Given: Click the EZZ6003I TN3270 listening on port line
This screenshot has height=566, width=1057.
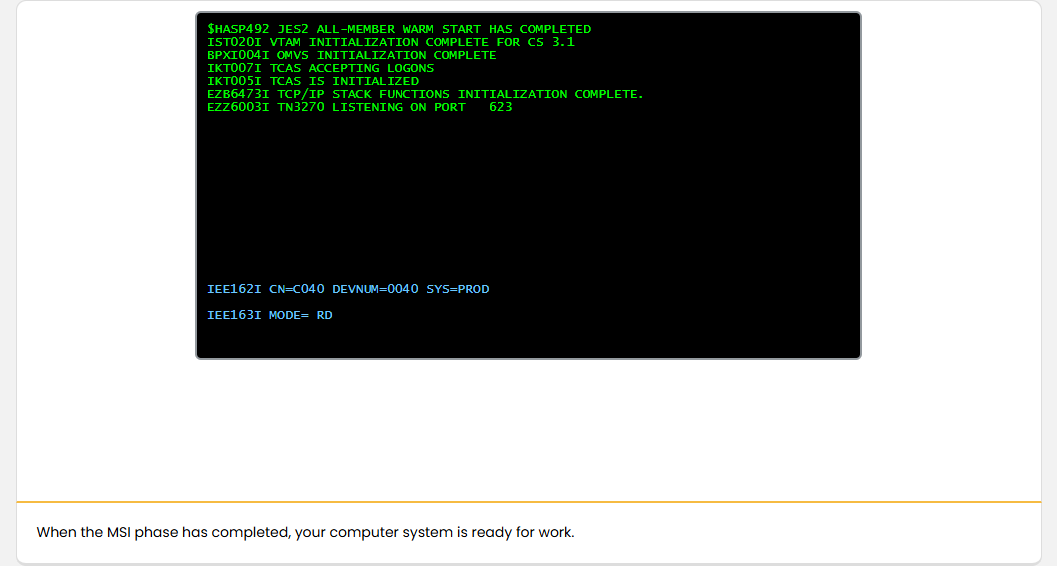Looking at the screenshot, I should pos(360,107).
